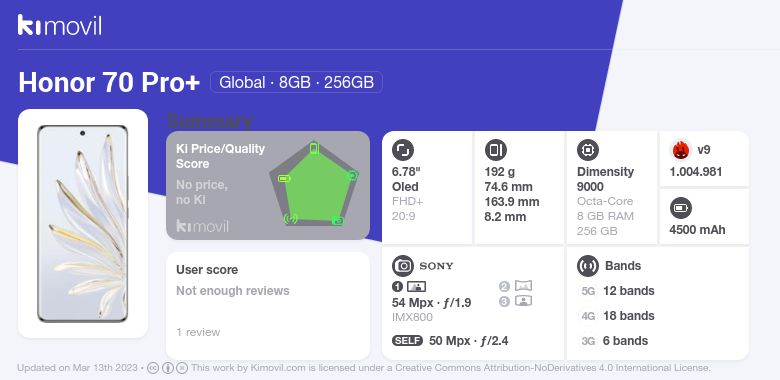780x380 pixels.
Task: Select the second rear camera icon
Action: click(x=516, y=286)
